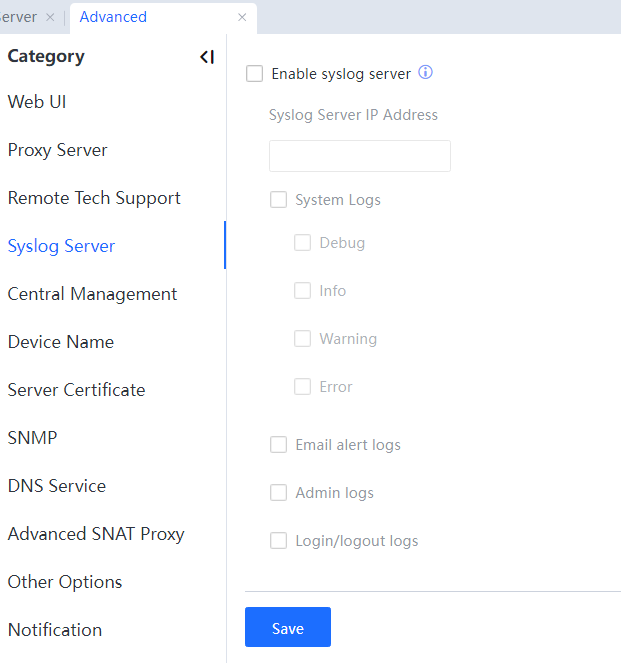Enable Email alert logs checkbox
Viewport: 621px width, 663px height.
pyautogui.click(x=279, y=445)
